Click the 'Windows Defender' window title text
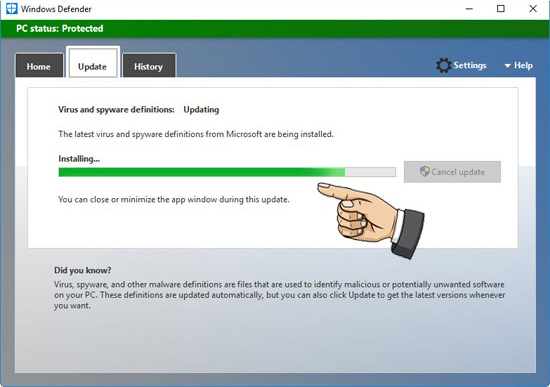Viewport: 550px width, 387px height. point(56,9)
